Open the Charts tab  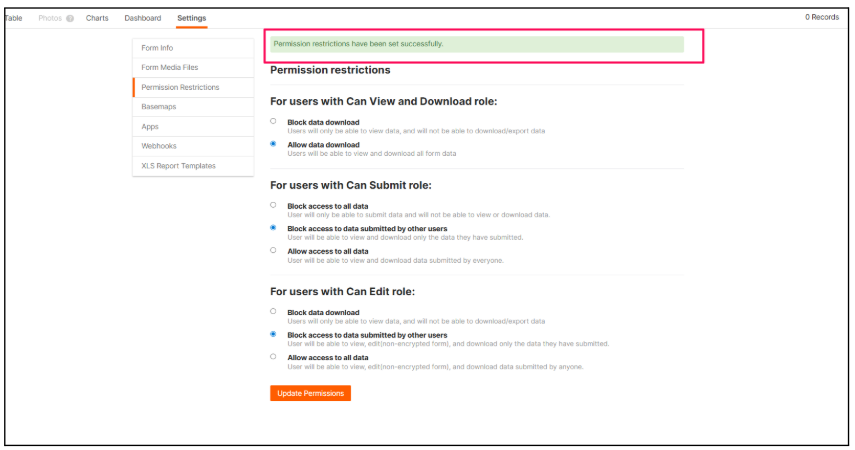coord(97,18)
